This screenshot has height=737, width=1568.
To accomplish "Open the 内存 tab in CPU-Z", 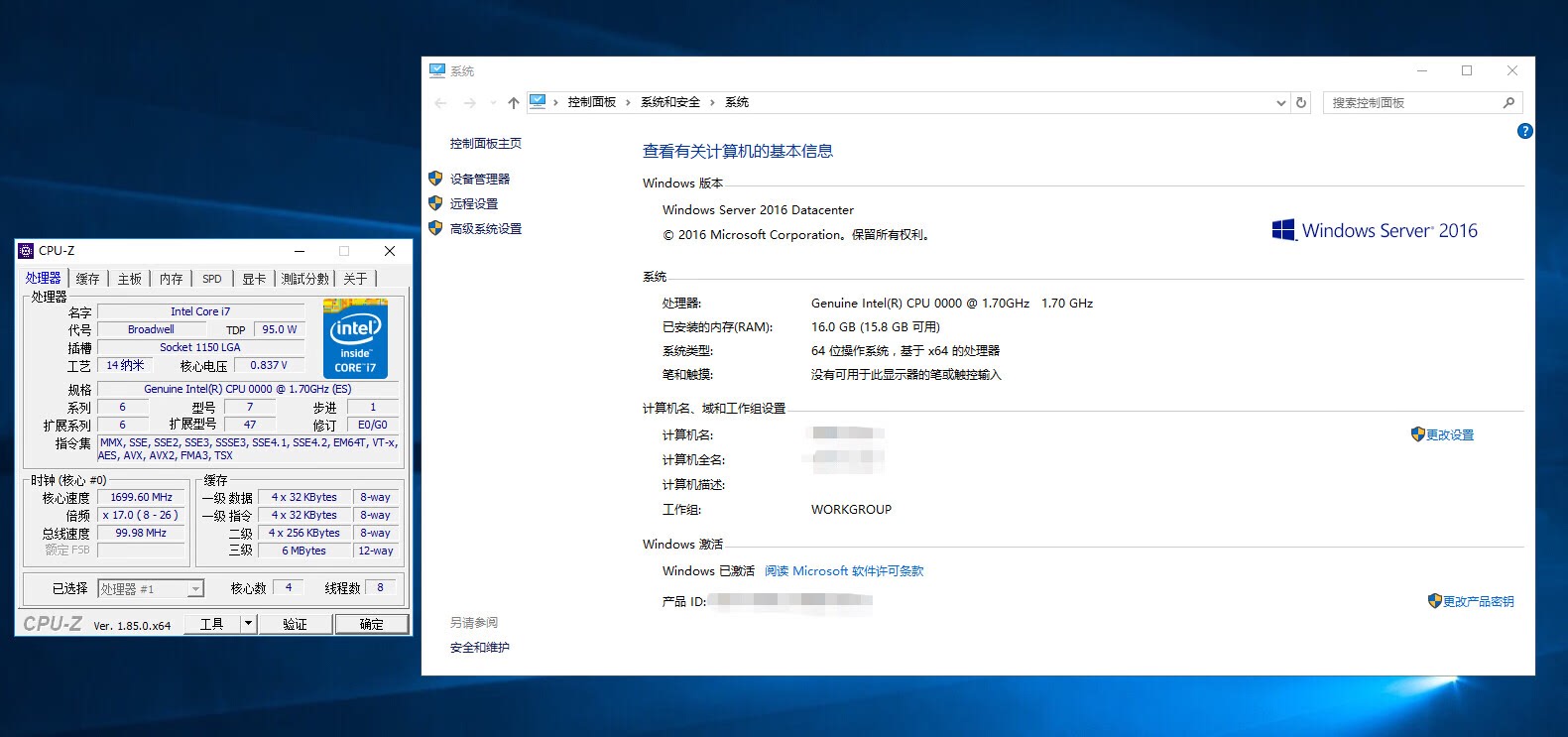I will tap(172, 279).
